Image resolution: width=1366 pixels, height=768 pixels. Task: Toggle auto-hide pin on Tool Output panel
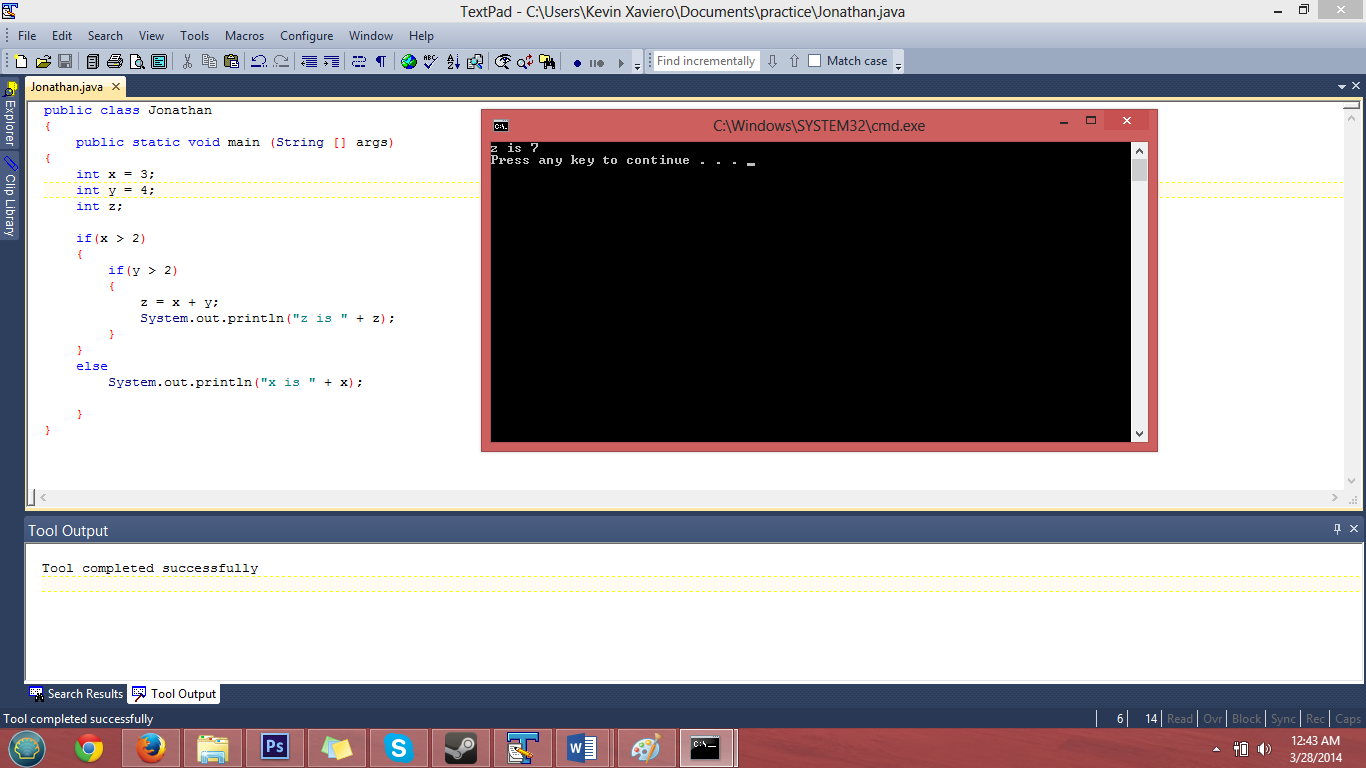(x=1338, y=529)
